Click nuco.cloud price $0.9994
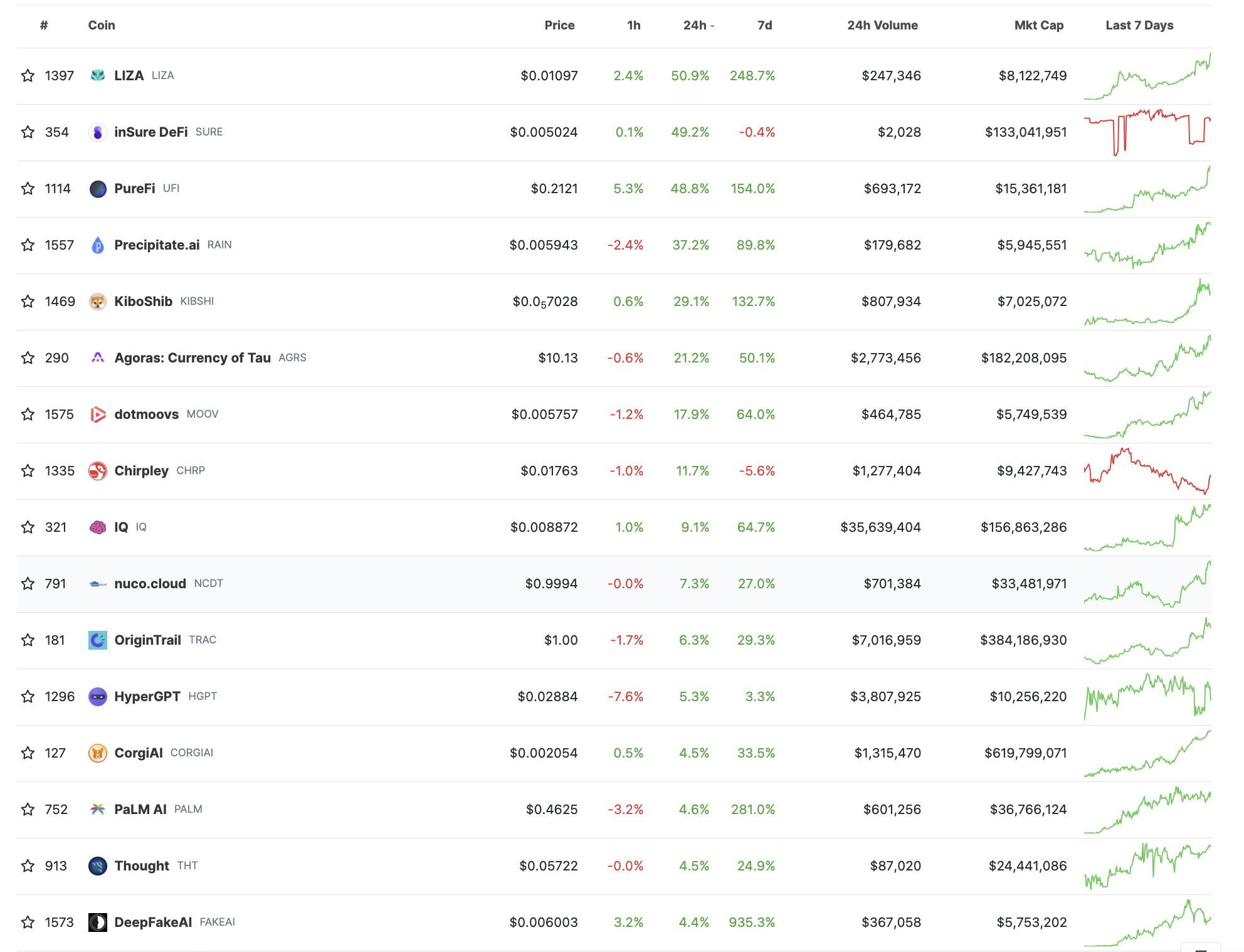Viewport: 1244px width, 952px height. pyautogui.click(x=551, y=584)
